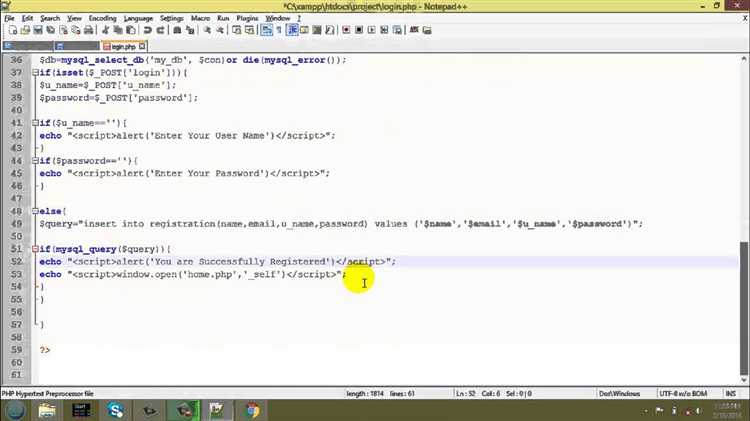
Task: Open the Macro menu
Action: point(200,18)
